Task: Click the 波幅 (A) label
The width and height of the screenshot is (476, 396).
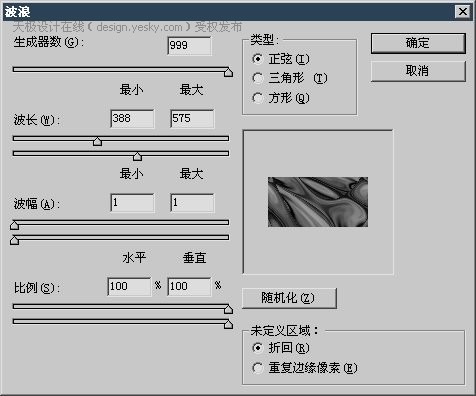Action: 37,204
